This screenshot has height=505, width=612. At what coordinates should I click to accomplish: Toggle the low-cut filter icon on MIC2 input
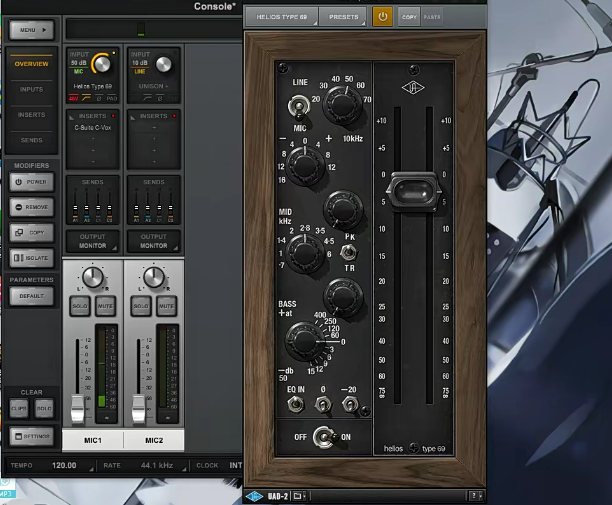click(148, 98)
